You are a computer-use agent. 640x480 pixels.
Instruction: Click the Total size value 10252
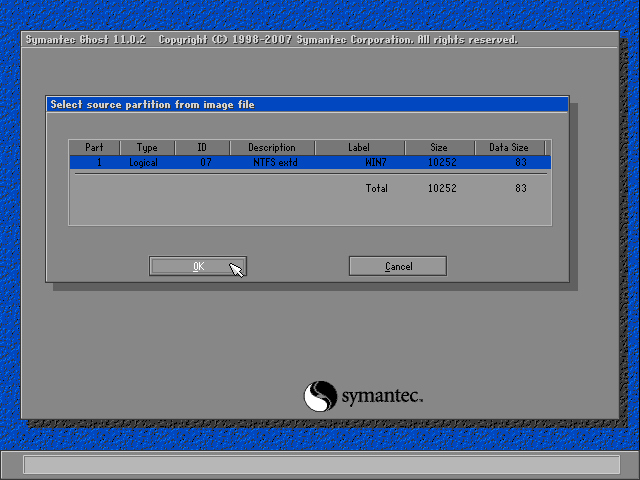pyautogui.click(x=442, y=188)
